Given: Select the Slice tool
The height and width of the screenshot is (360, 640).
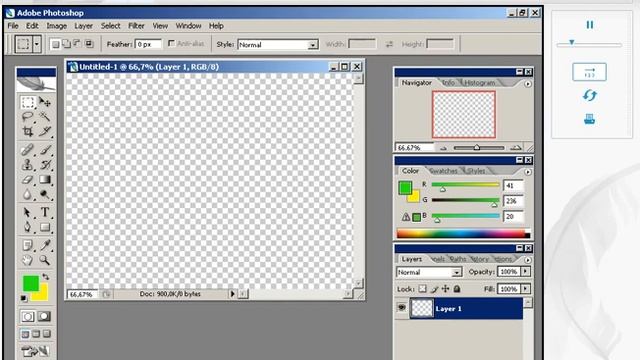Looking at the screenshot, I should pyautogui.click(x=45, y=131).
